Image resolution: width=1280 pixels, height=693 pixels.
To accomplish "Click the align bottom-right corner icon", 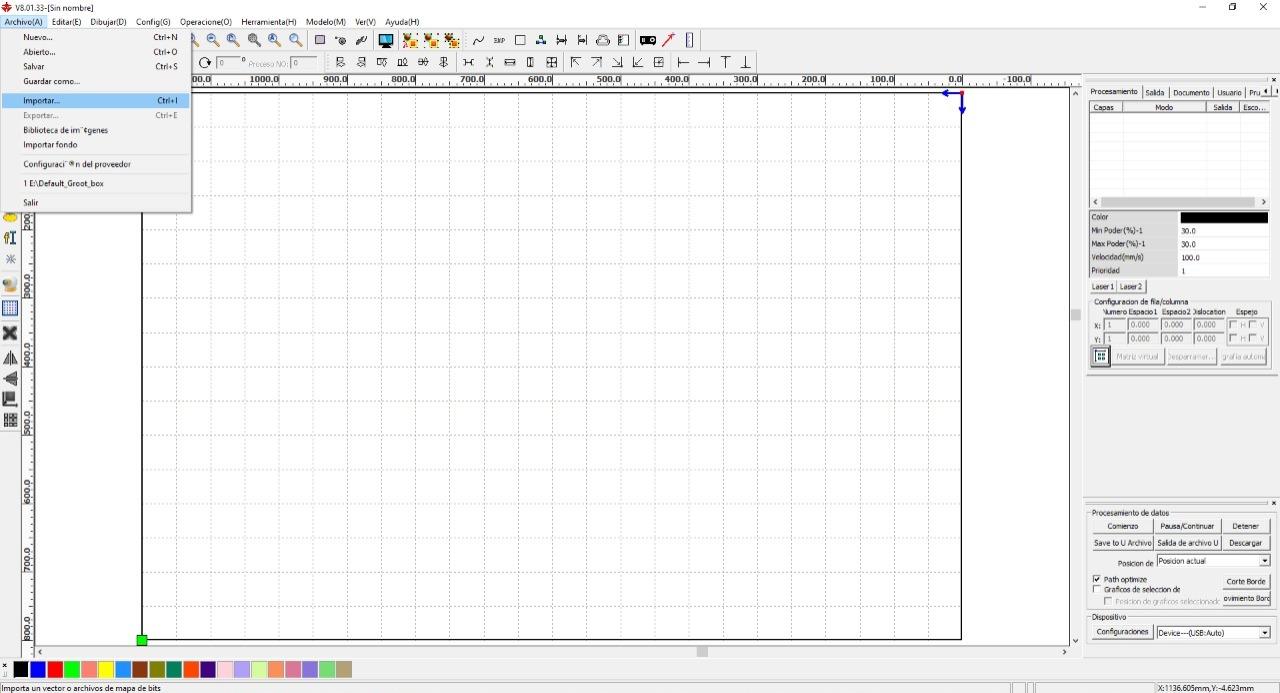I will [617, 62].
